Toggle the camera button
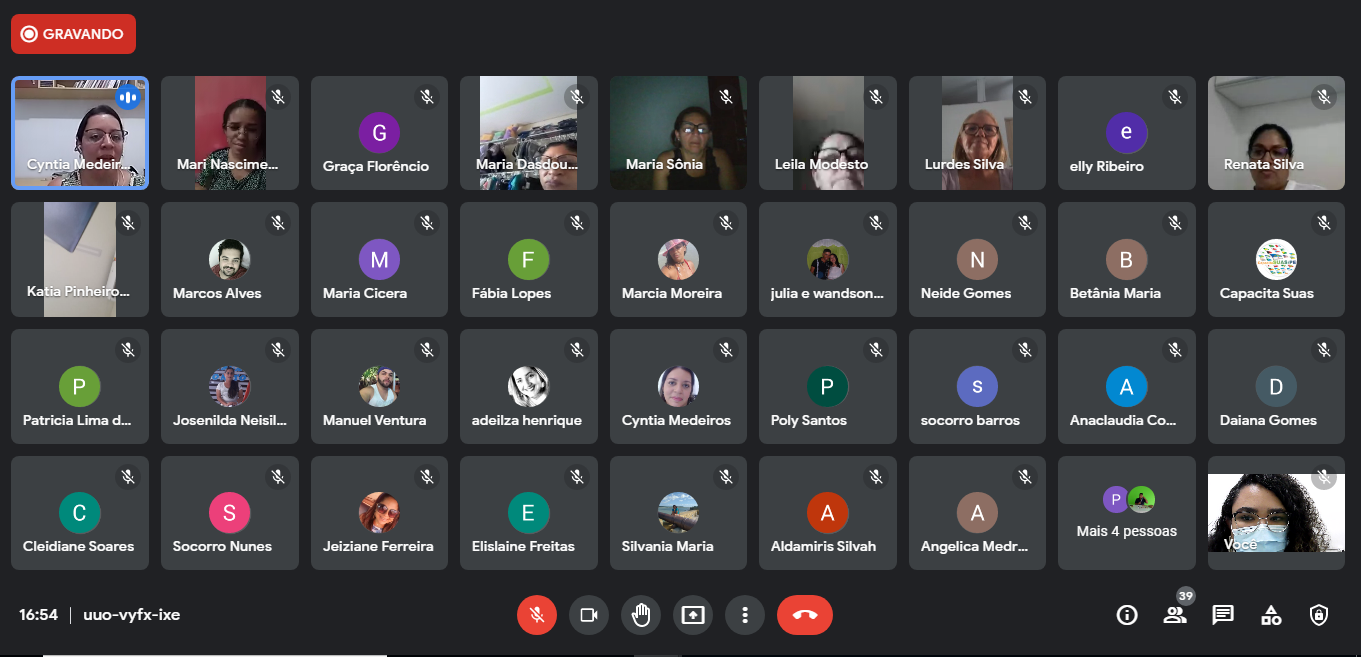Image resolution: width=1361 pixels, height=657 pixels. click(x=589, y=615)
